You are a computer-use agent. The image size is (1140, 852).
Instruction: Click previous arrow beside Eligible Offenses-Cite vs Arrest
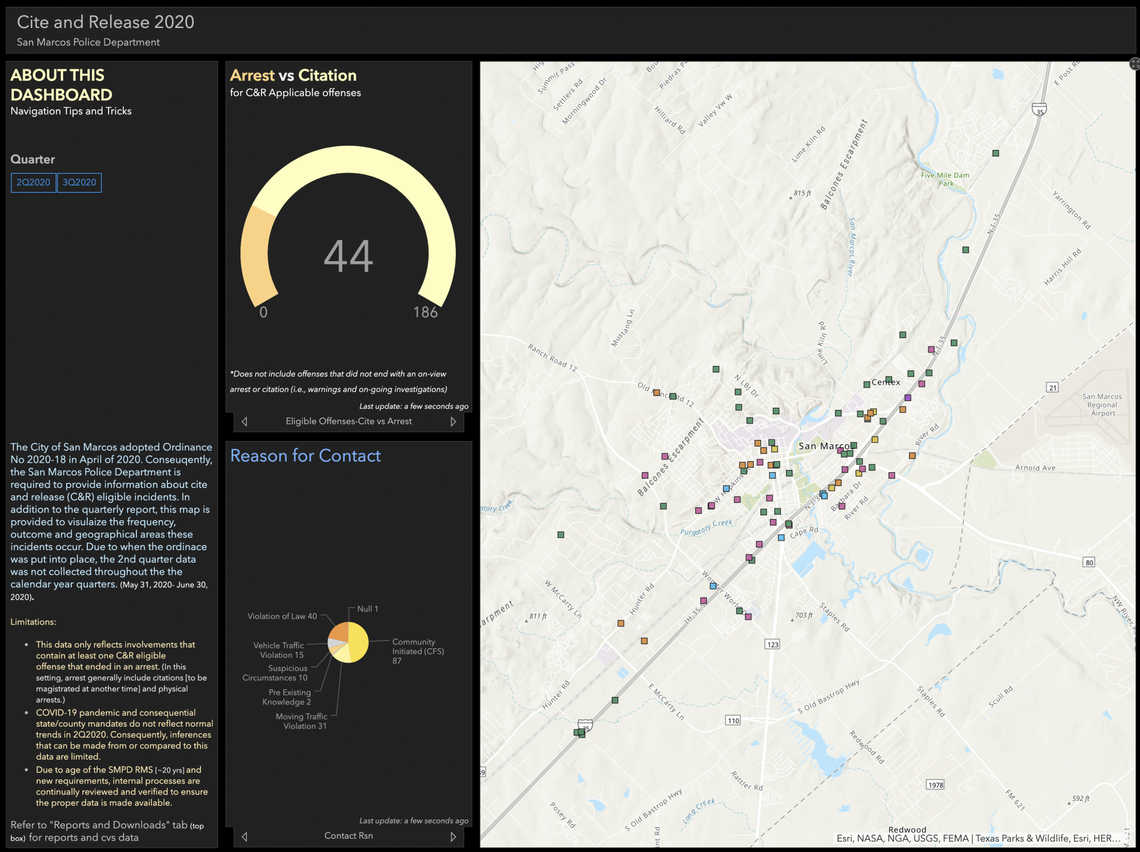(245, 422)
